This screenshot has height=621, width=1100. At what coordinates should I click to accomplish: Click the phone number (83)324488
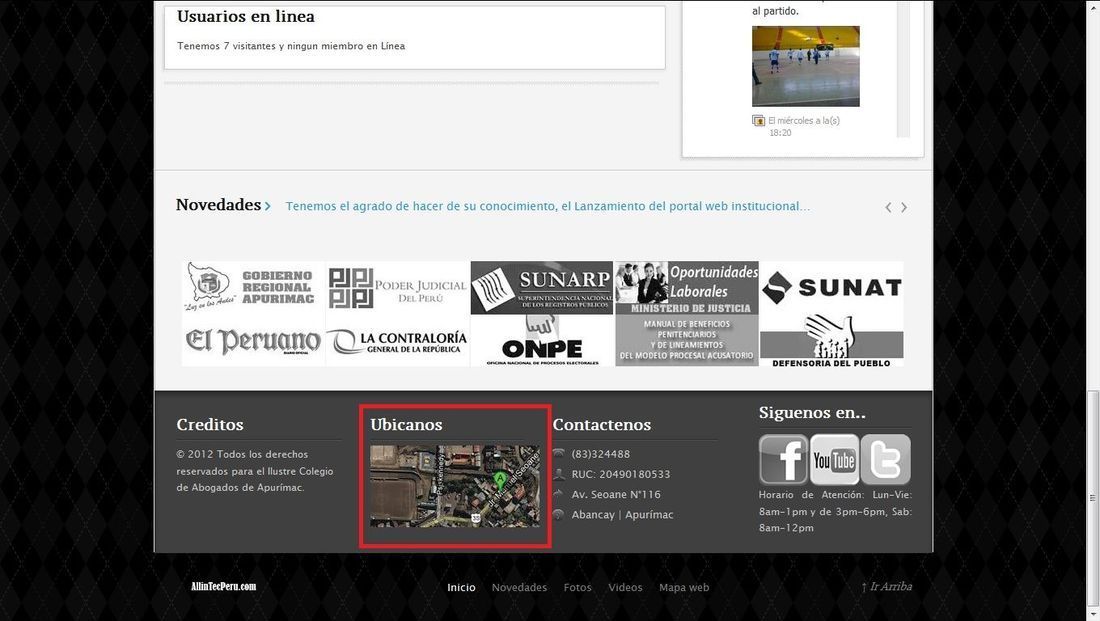click(x=601, y=454)
